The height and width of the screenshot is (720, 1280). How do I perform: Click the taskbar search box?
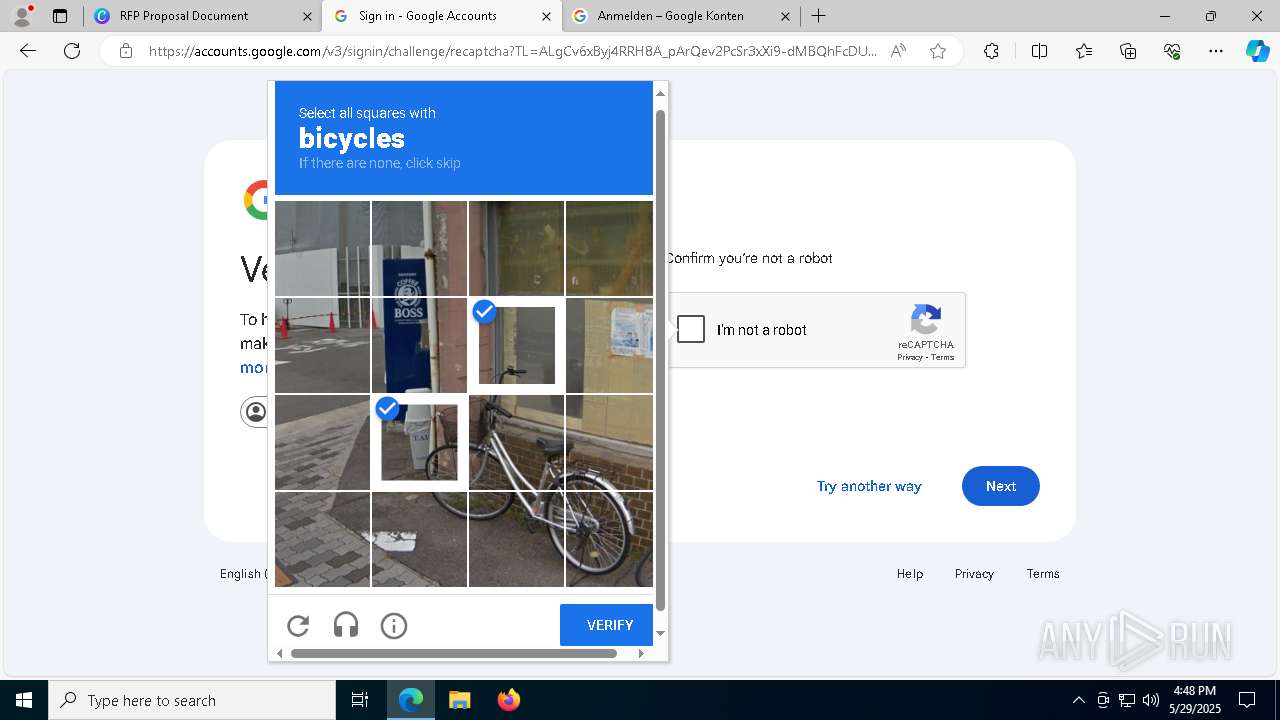(192, 700)
